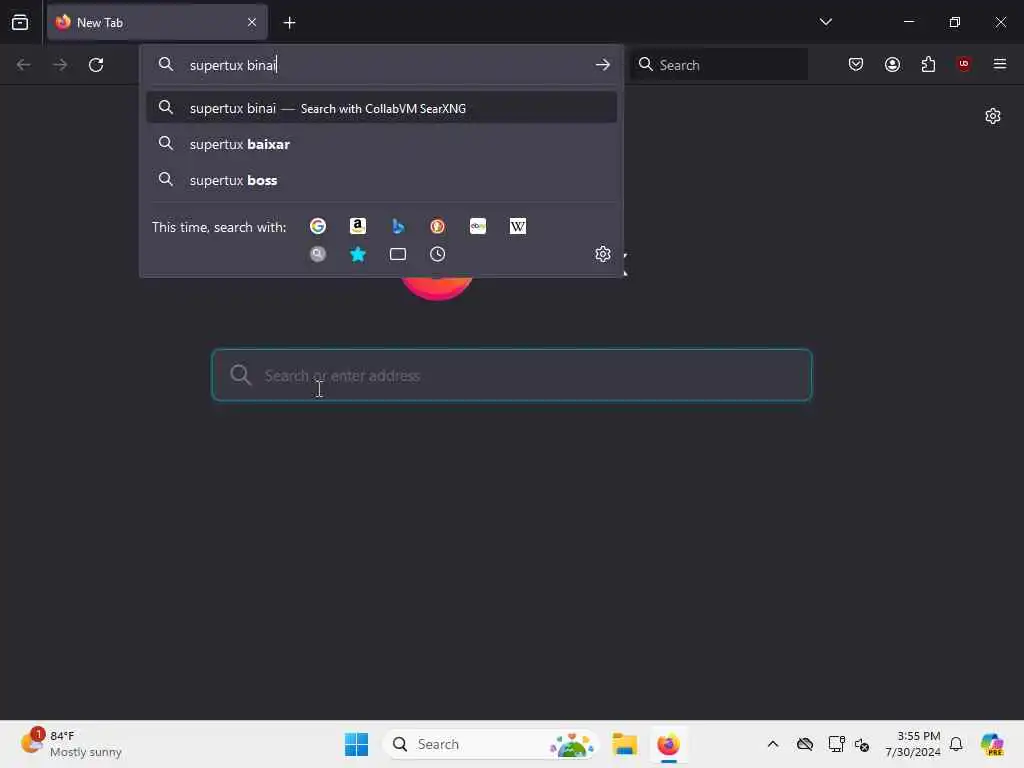The height and width of the screenshot is (768, 1024).
Task: Open the uBlock Origin extension
Action: click(x=963, y=64)
